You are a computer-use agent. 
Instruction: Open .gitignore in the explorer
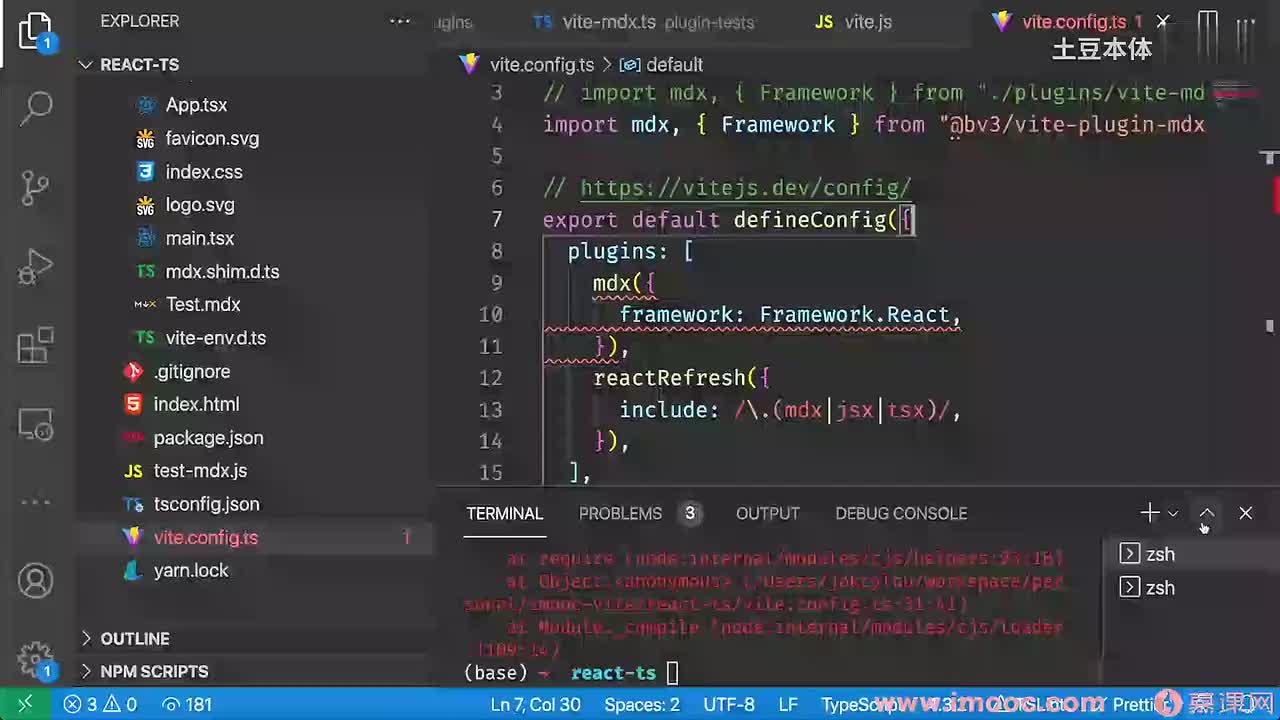[192, 371]
